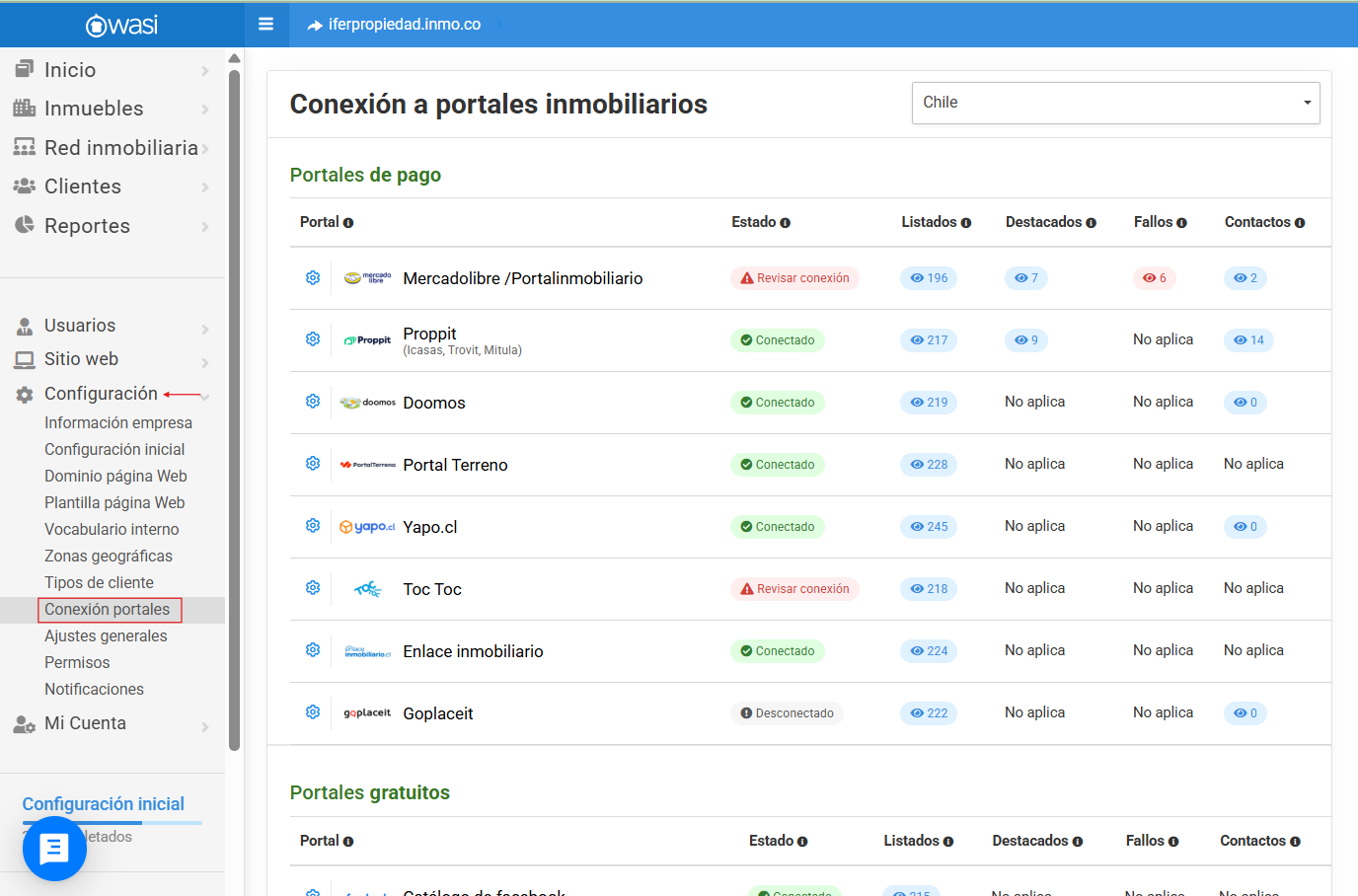View 196 listados for Mercadolibre
Viewport: 1358px width, 896px height.
click(x=929, y=278)
